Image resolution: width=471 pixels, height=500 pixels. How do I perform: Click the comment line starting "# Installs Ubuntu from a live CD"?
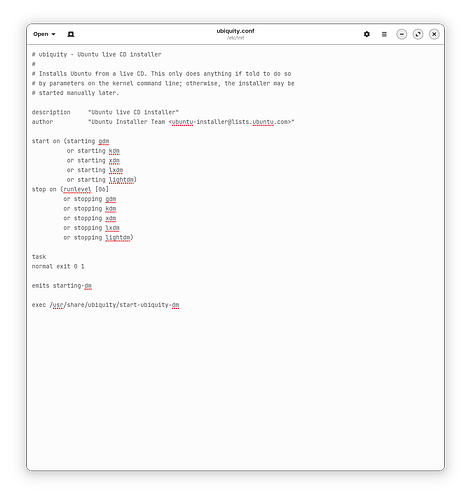(x=162, y=74)
